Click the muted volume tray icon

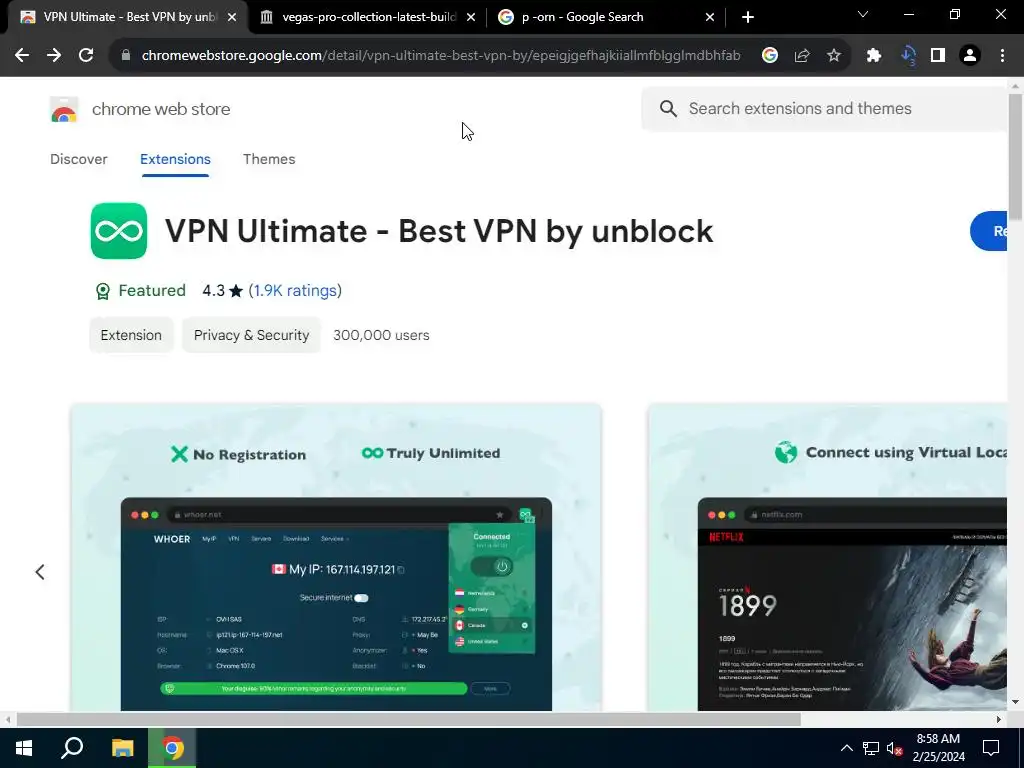[894, 748]
